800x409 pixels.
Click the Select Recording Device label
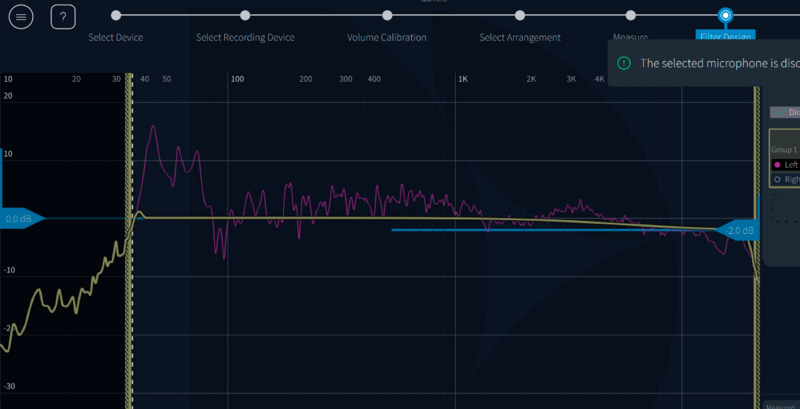(x=245, y=38)
